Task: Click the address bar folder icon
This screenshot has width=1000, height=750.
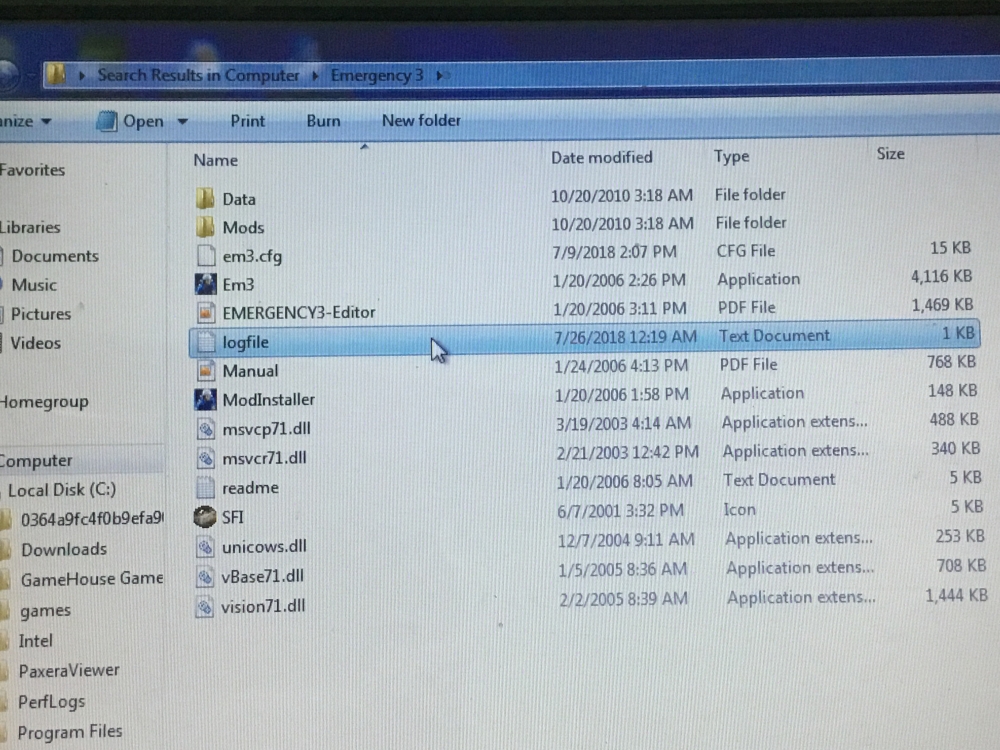Action: 57,75
